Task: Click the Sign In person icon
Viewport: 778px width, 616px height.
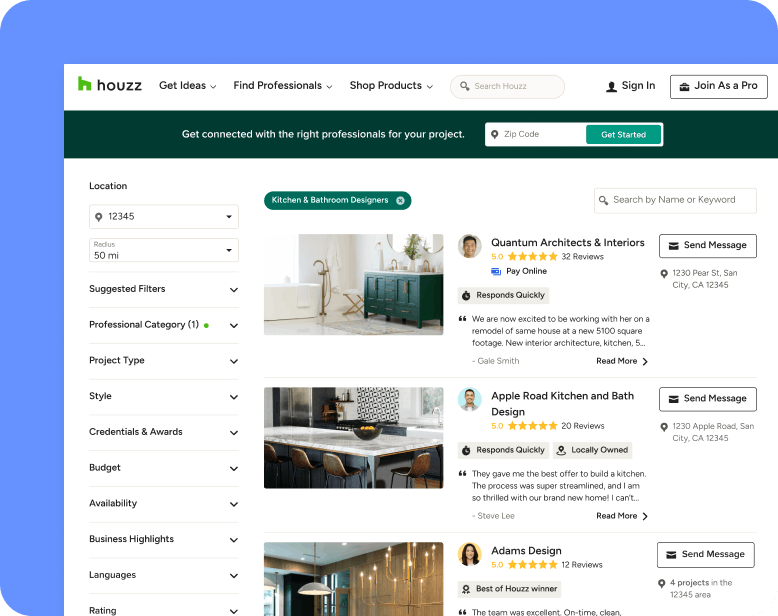Action: point(611,87)
